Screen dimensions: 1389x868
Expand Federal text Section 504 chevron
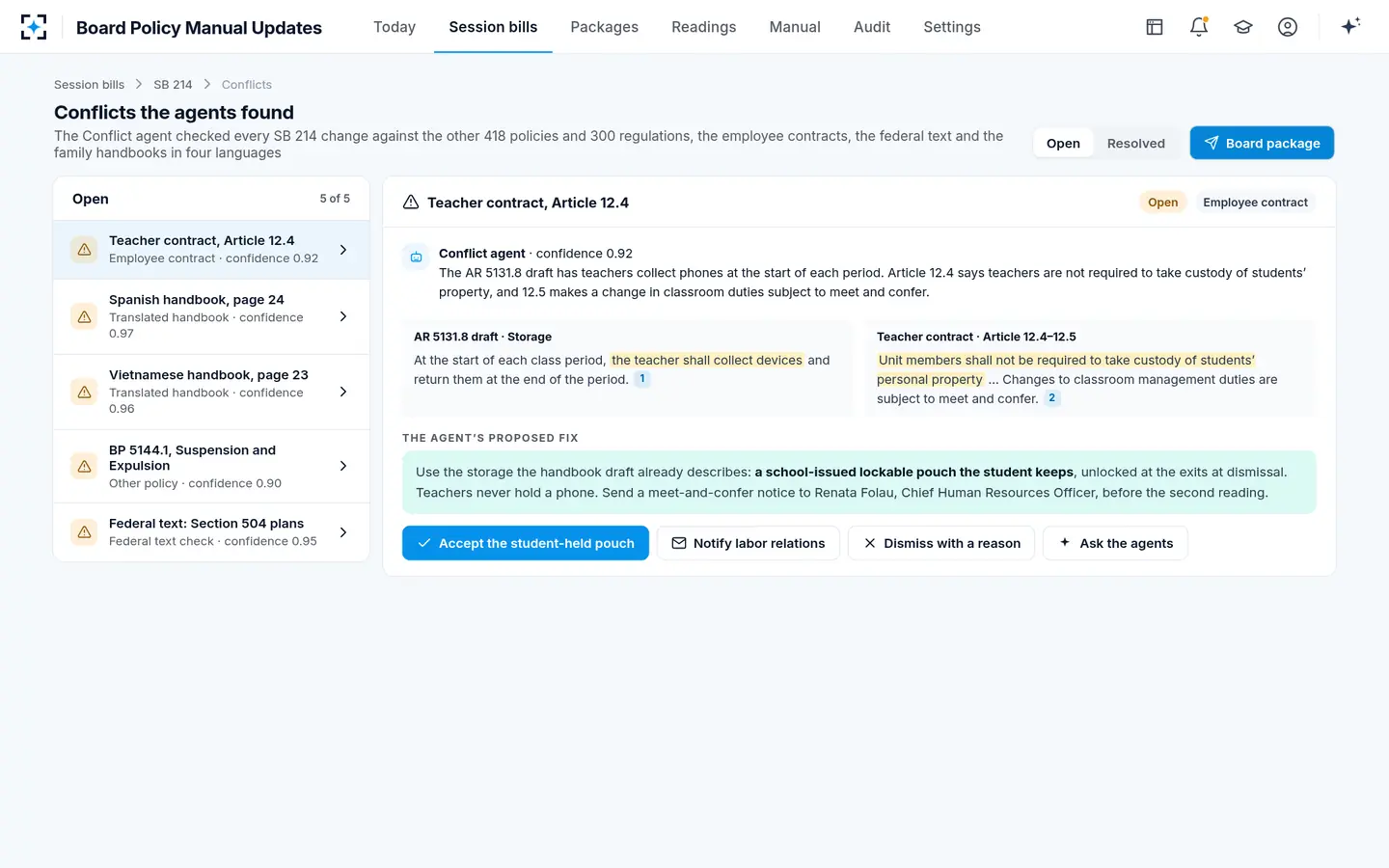(343, 532)
